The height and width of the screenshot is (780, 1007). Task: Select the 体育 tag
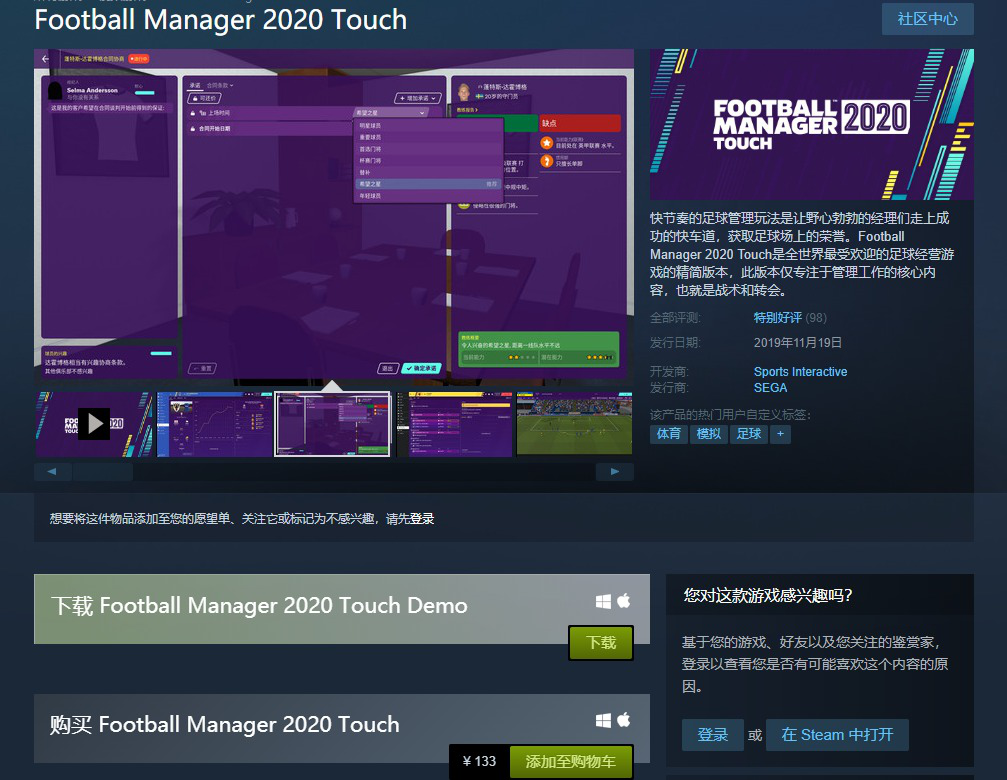coord(669,434)
